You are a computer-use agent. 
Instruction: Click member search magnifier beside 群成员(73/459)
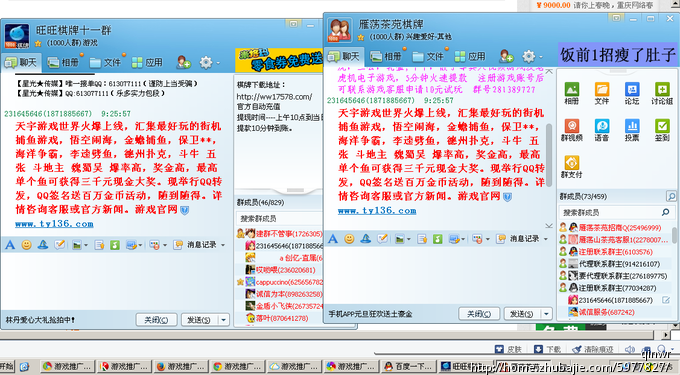click(671, 196)
